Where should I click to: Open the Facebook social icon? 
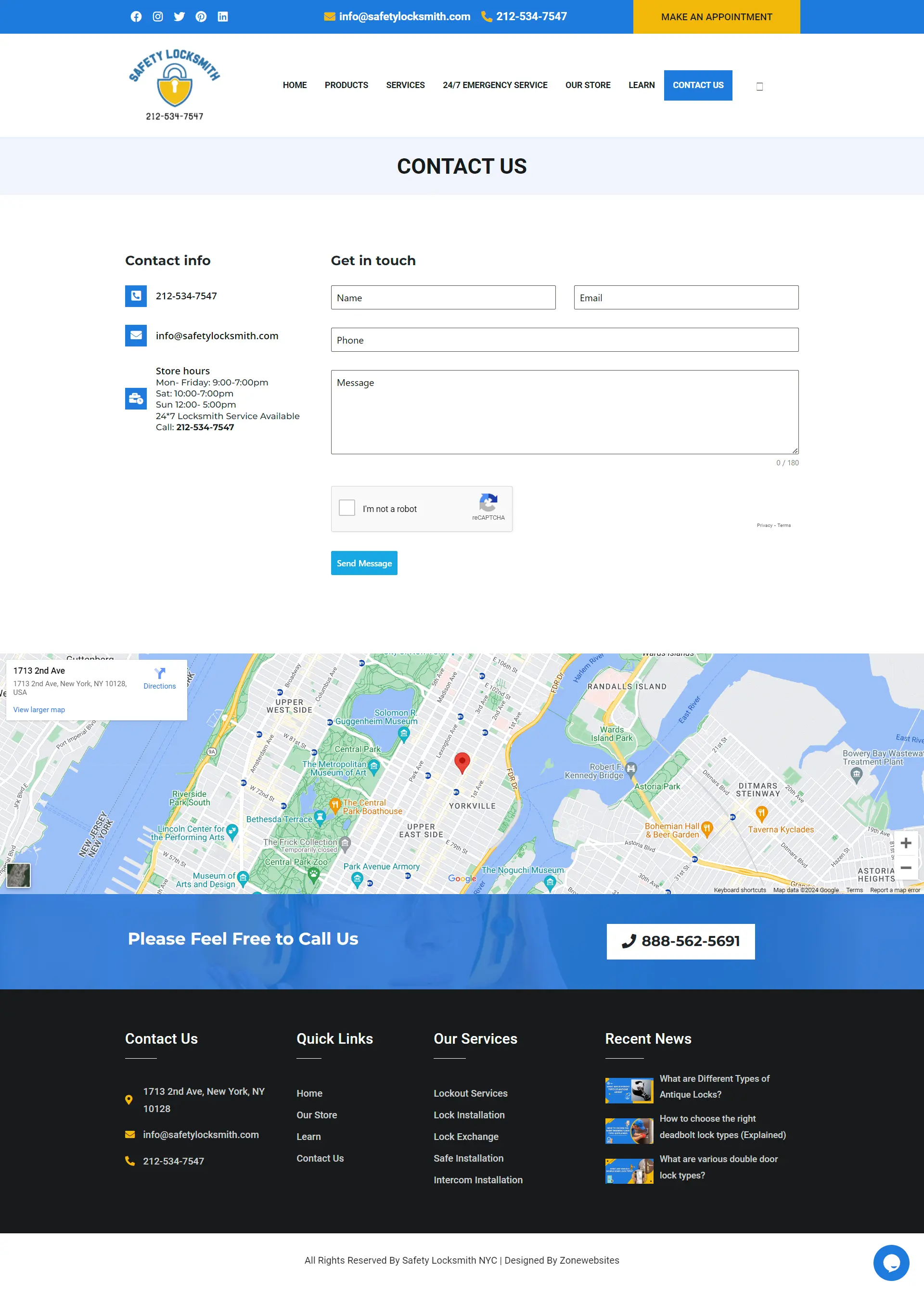pos(136,16)
